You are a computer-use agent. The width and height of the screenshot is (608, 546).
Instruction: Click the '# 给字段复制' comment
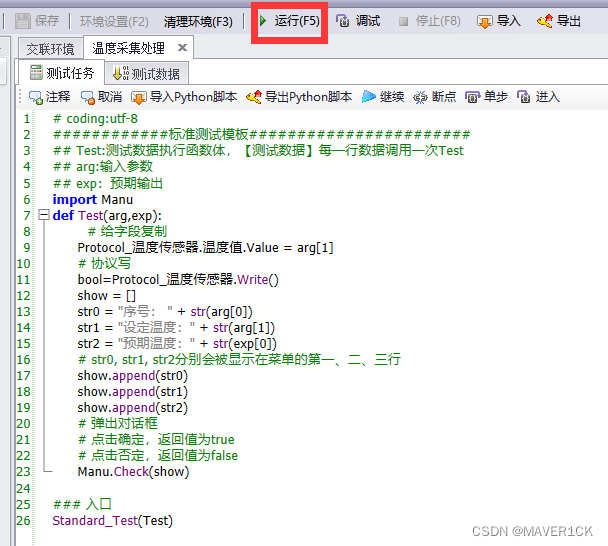[x=127, y=231]
